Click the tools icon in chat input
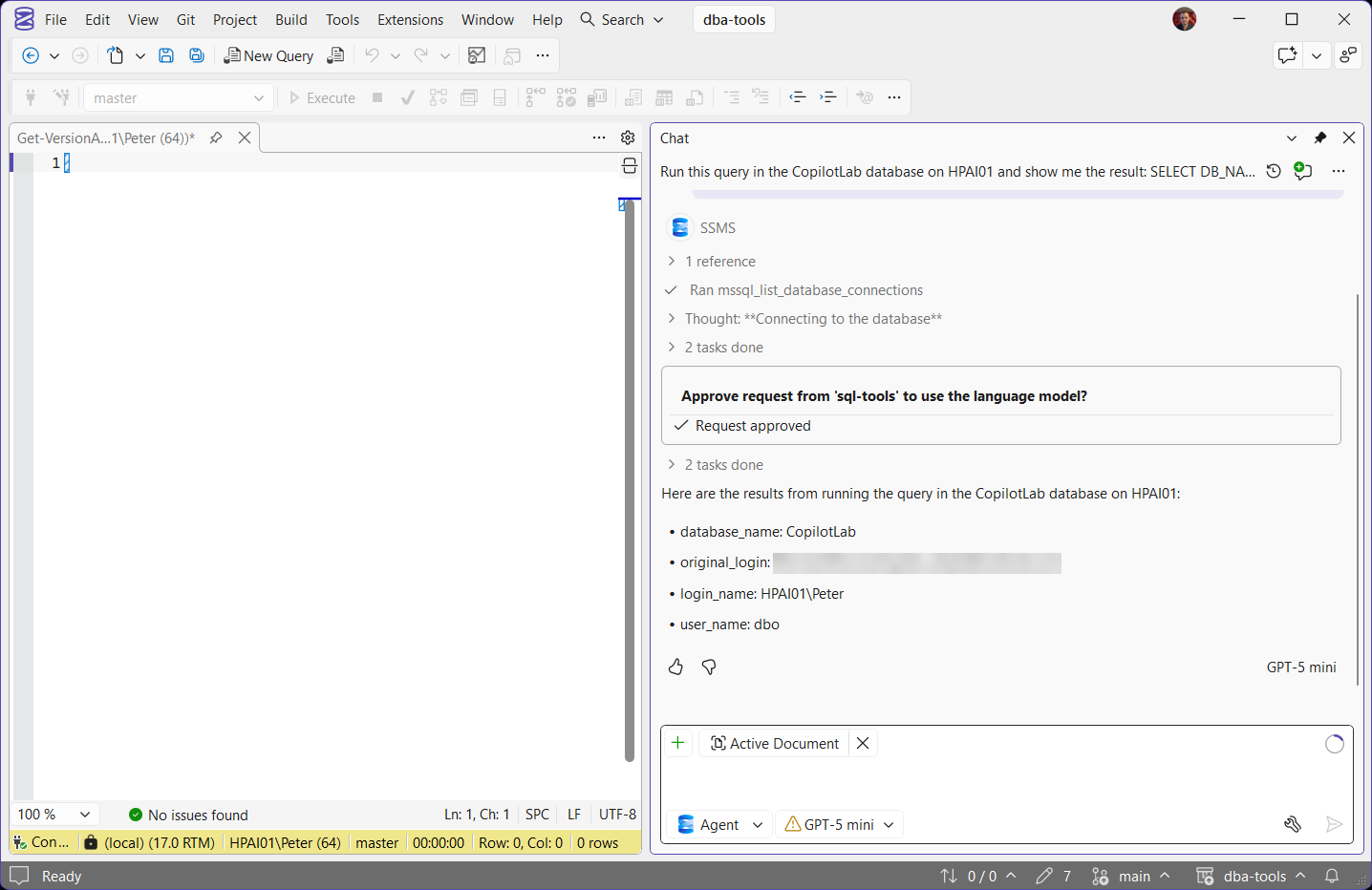1372x890 pixels. [1293, 824]
